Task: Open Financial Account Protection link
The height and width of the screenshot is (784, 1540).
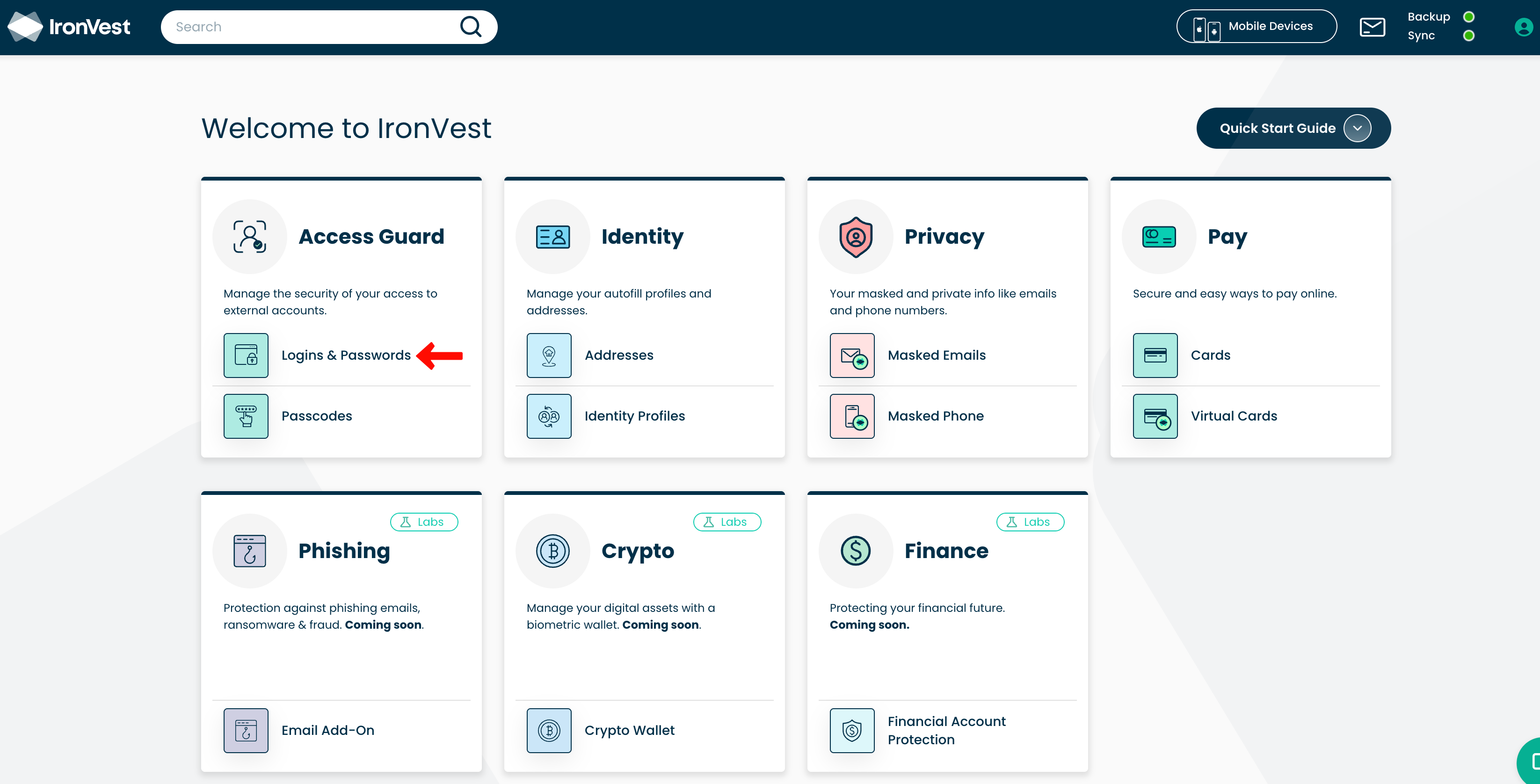Action: tap(947, 730)
